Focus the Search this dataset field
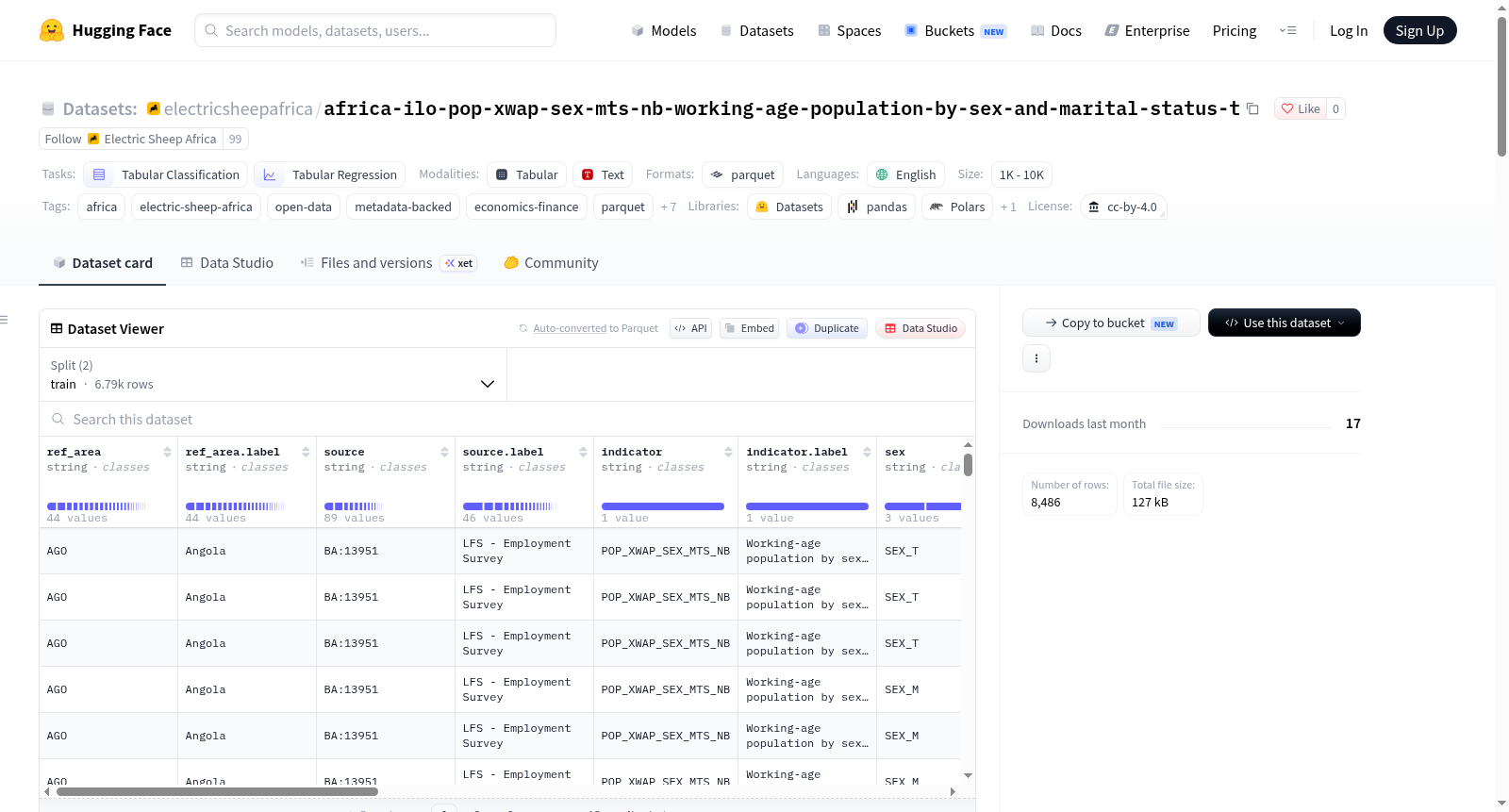Screen dimensions: 1509x812 click(507, 419)
